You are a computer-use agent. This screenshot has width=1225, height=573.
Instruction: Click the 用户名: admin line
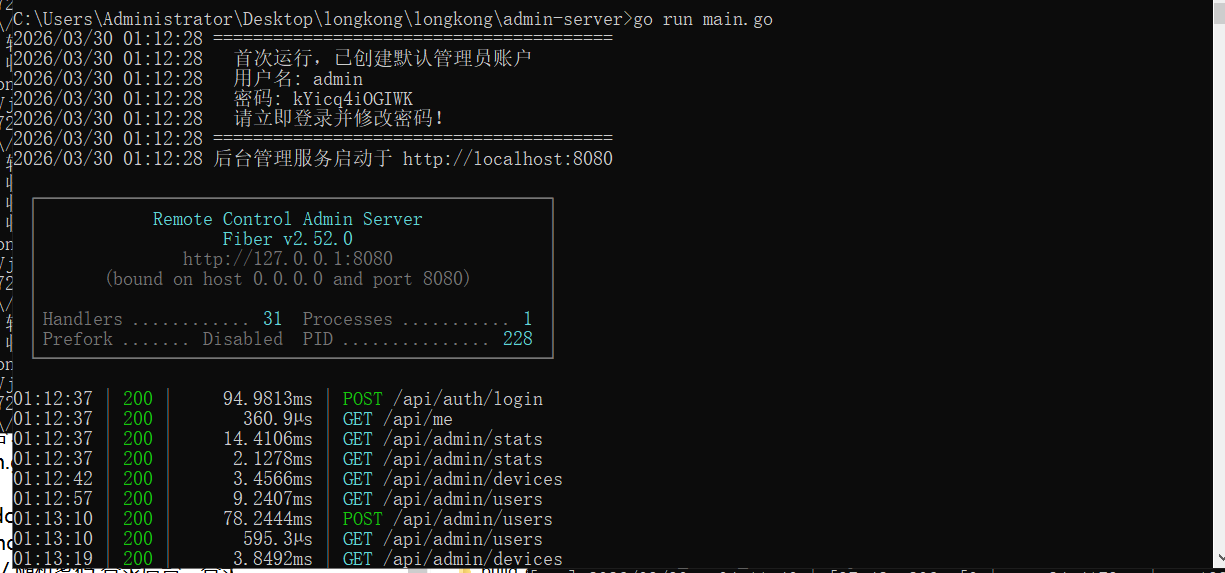[298, 79]
